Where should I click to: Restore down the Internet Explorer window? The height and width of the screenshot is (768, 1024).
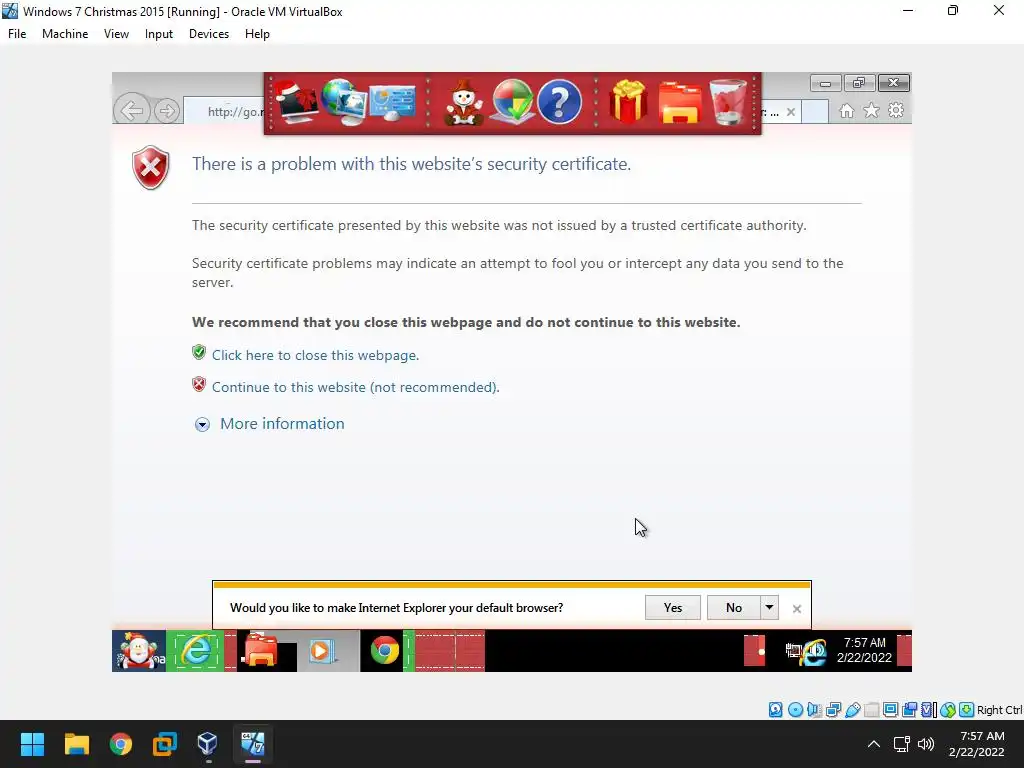tap(859, 83)
